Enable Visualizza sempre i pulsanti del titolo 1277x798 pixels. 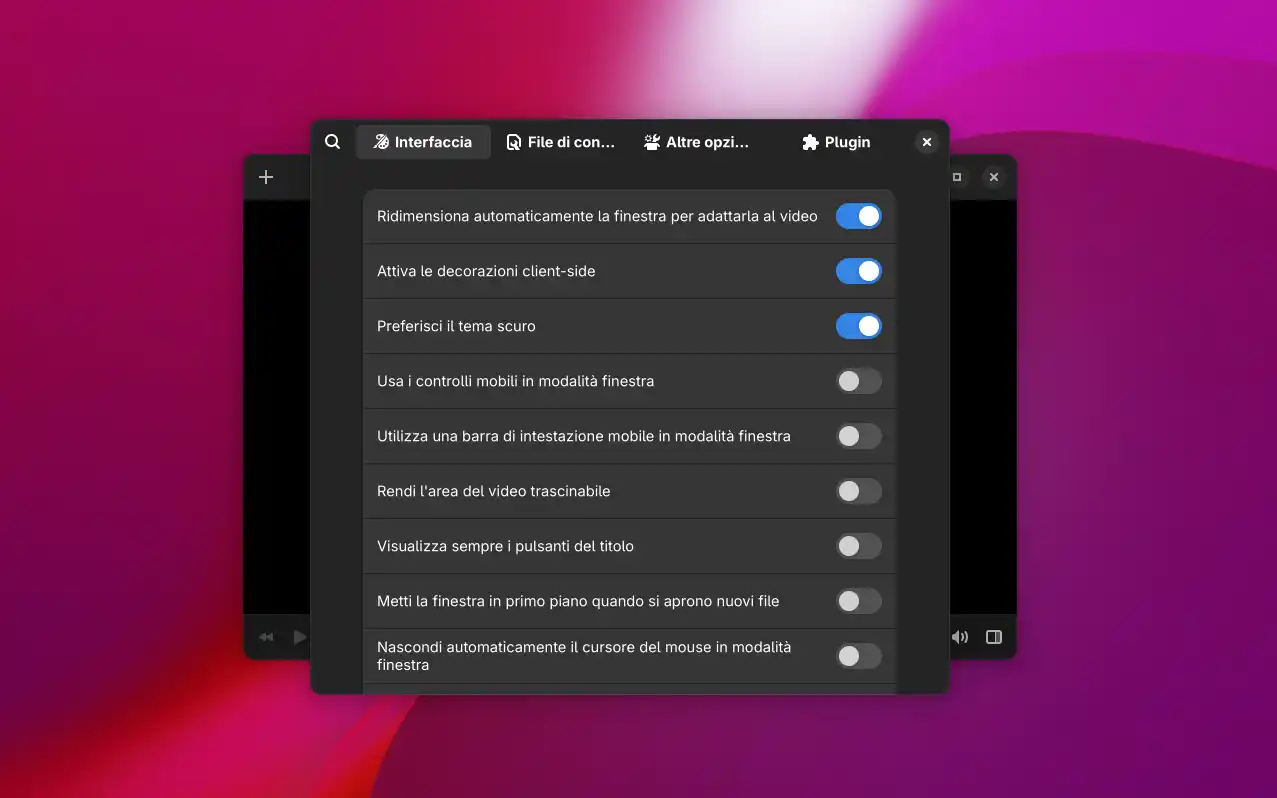click(x=859, y=546)
